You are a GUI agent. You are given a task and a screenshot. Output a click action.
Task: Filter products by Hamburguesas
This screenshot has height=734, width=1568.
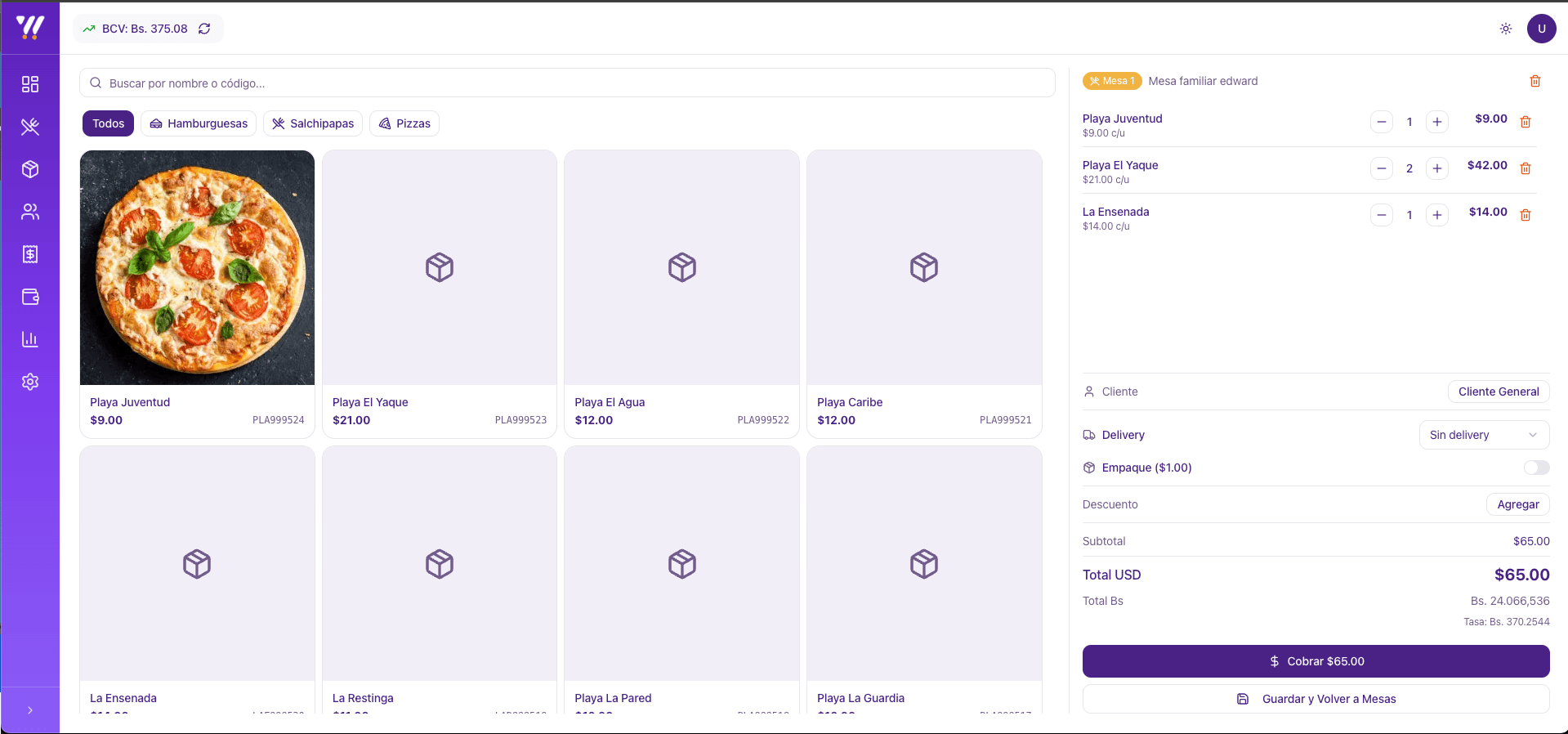(x=199, y=123)
